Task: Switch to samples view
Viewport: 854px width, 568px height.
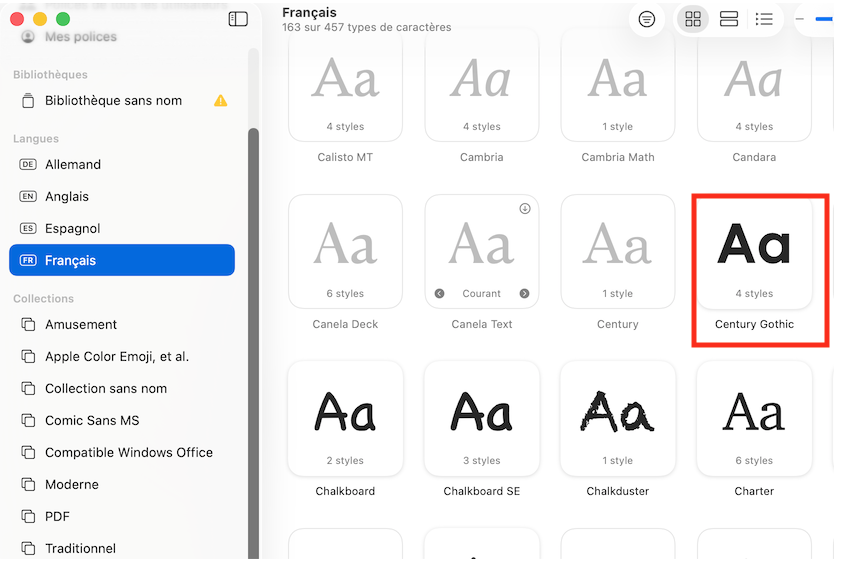Action: [729, 20]
